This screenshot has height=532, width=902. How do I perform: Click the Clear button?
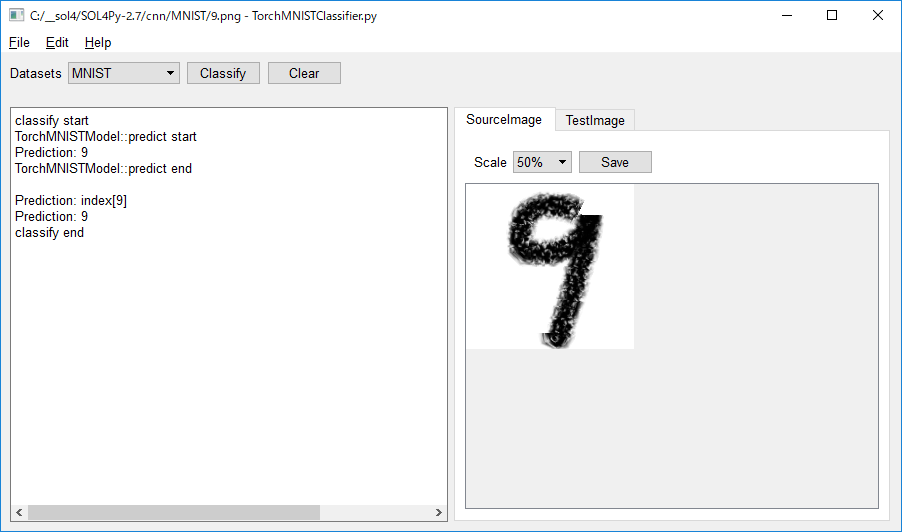pyautogui.click(x=304, y=73)
